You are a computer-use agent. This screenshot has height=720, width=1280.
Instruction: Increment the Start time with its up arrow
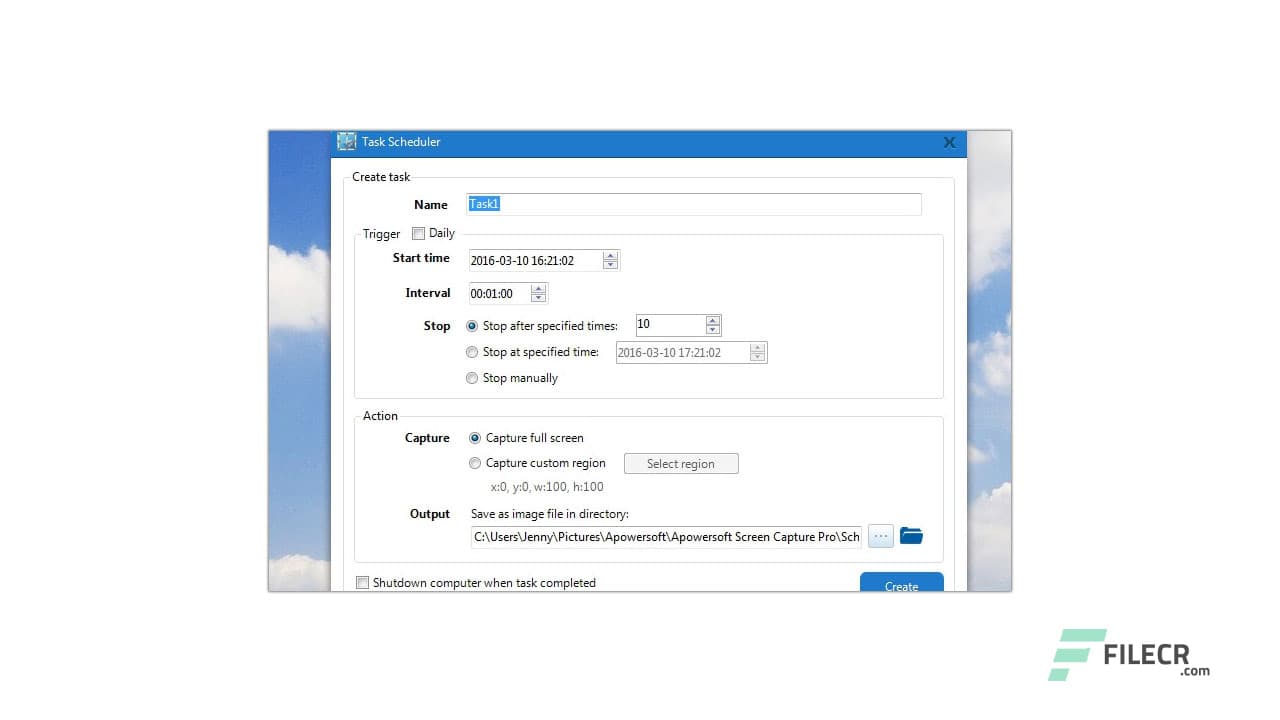610,256
